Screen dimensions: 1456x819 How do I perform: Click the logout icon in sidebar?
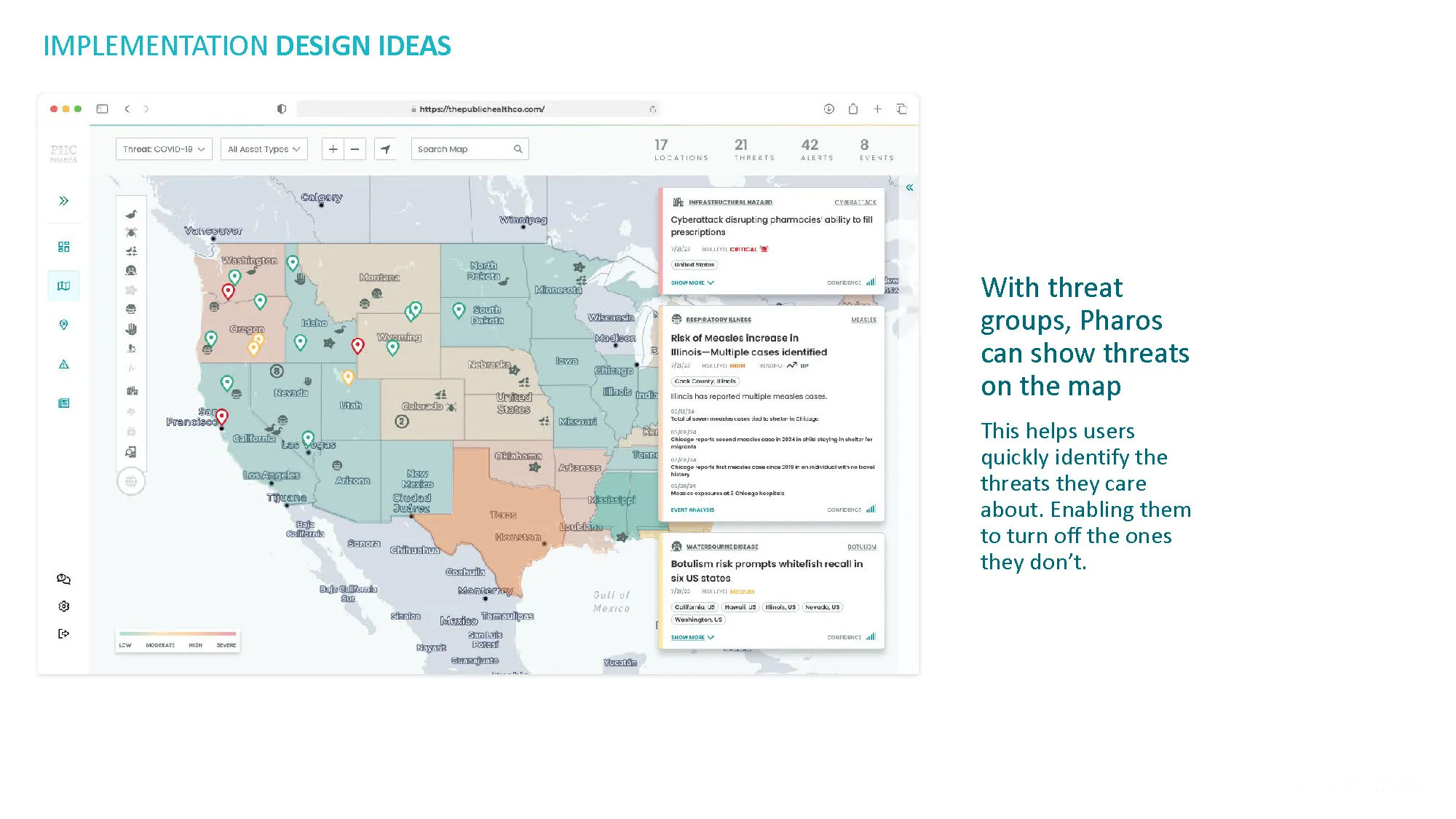click(64, 633)
